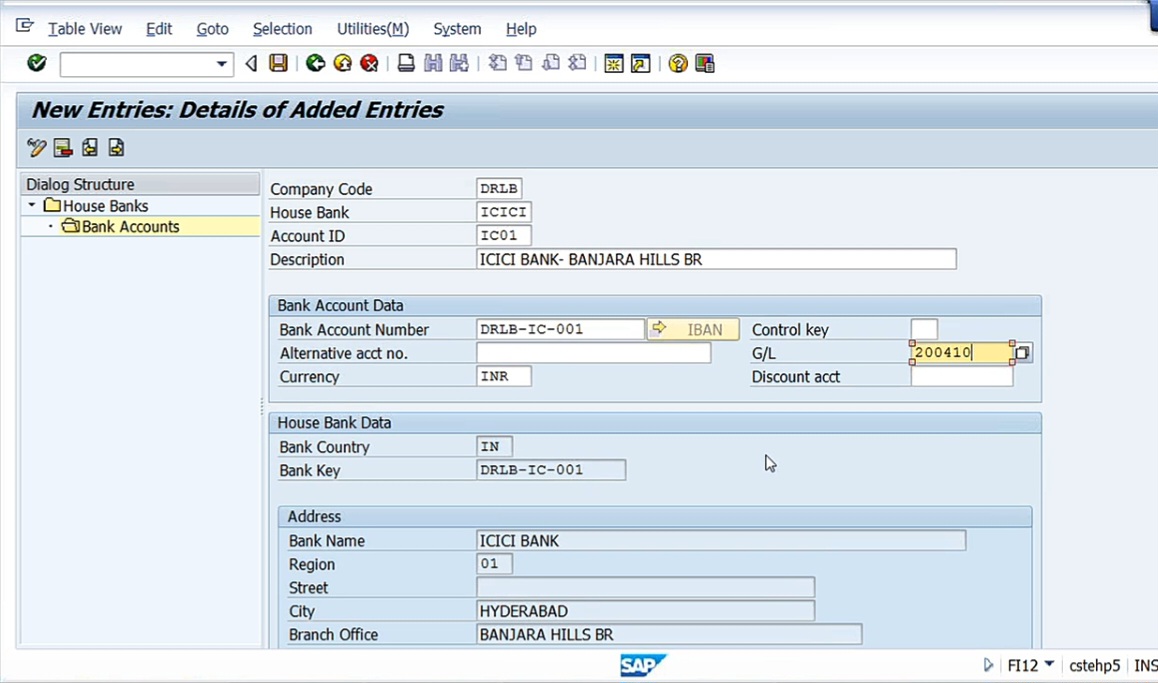The height and width of the screenshot is (683, 1158).
Task: Click the Find Next binoculars icon
Action: coord(459,64)
